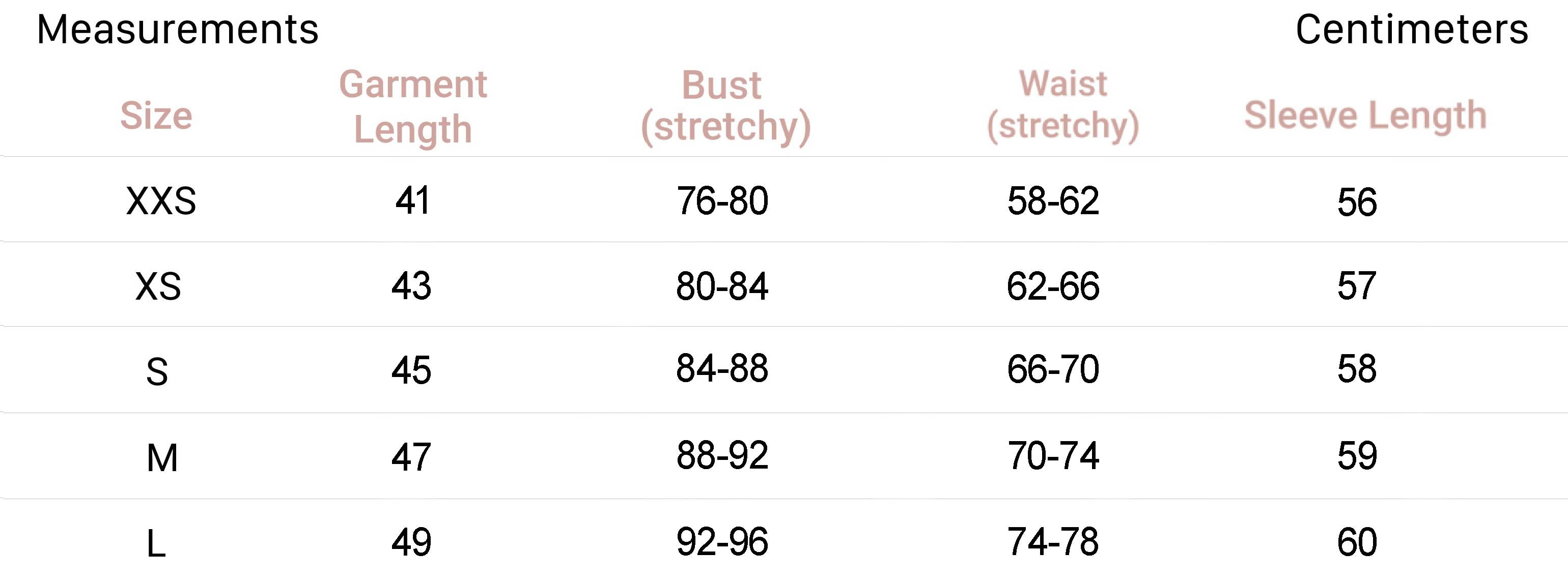
Task: Click garment length value 41
Action: pos(413,200)
